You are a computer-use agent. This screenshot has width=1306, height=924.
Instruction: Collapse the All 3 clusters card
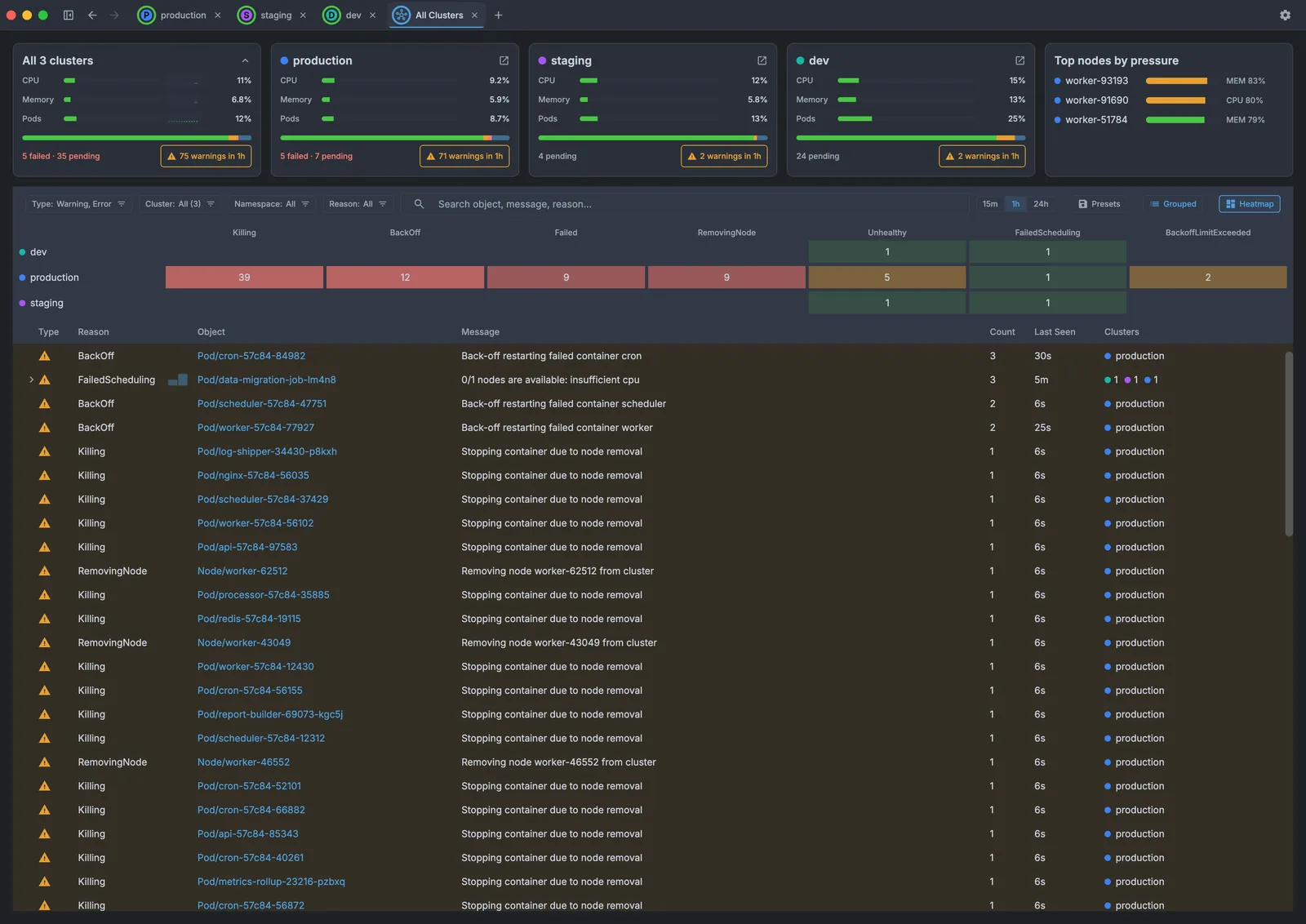pos(245,60)
